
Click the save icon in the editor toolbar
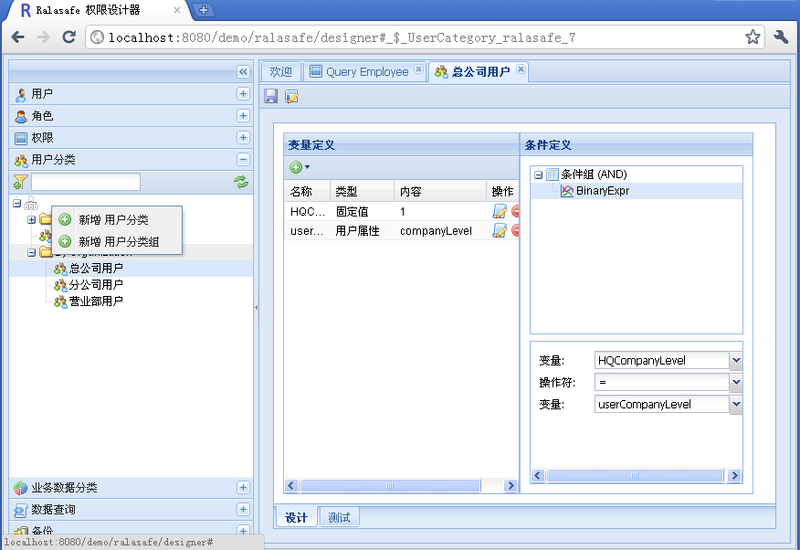coord(271,96)
